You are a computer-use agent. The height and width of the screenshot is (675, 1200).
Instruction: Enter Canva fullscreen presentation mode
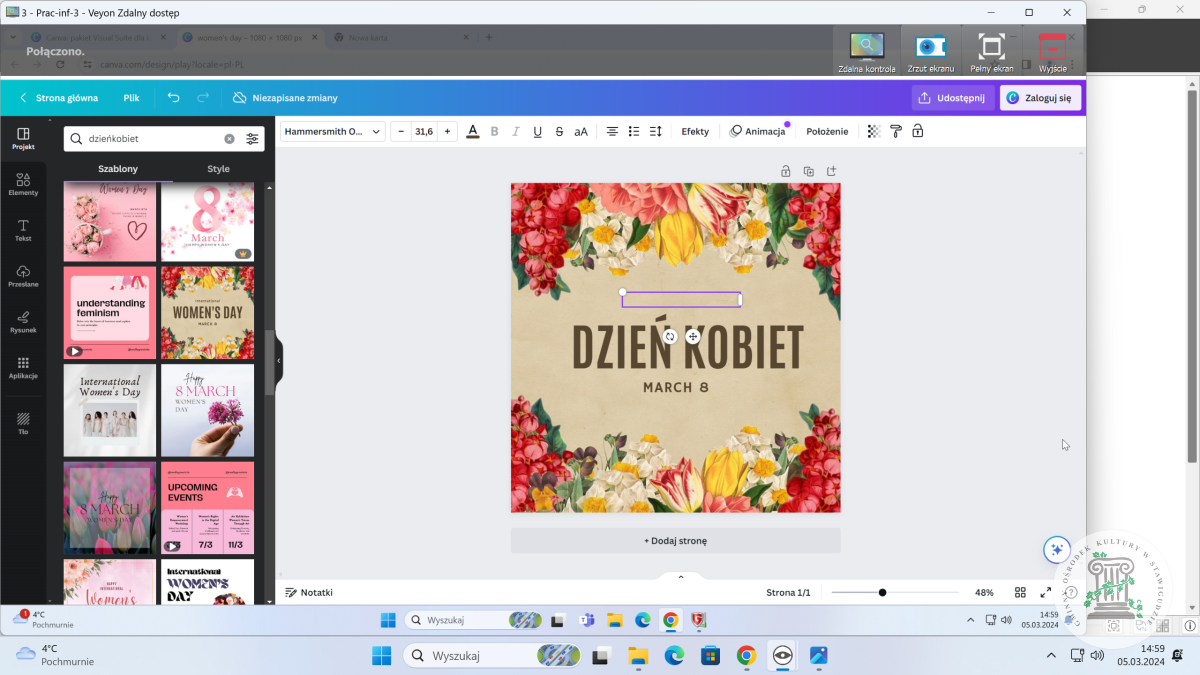(x=1046, y=592)
